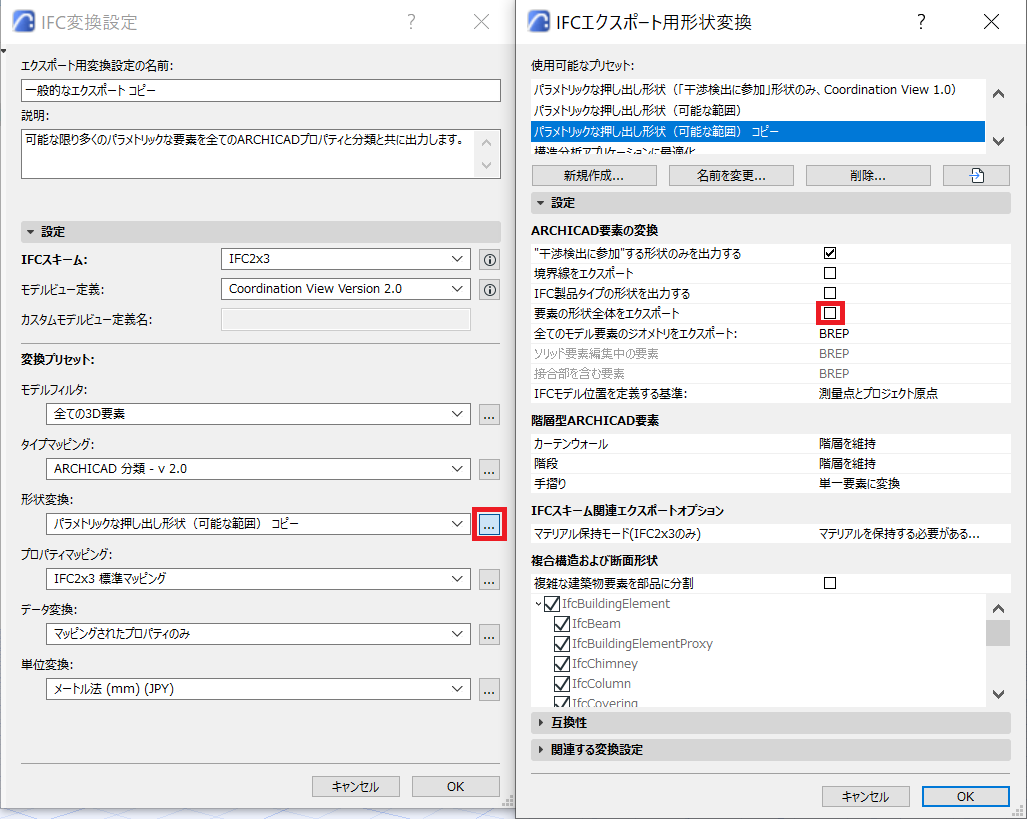Screen dimensions: 1027x819
Task: Uncheck IfcChimney checkbox
Action: pos(562,664)
